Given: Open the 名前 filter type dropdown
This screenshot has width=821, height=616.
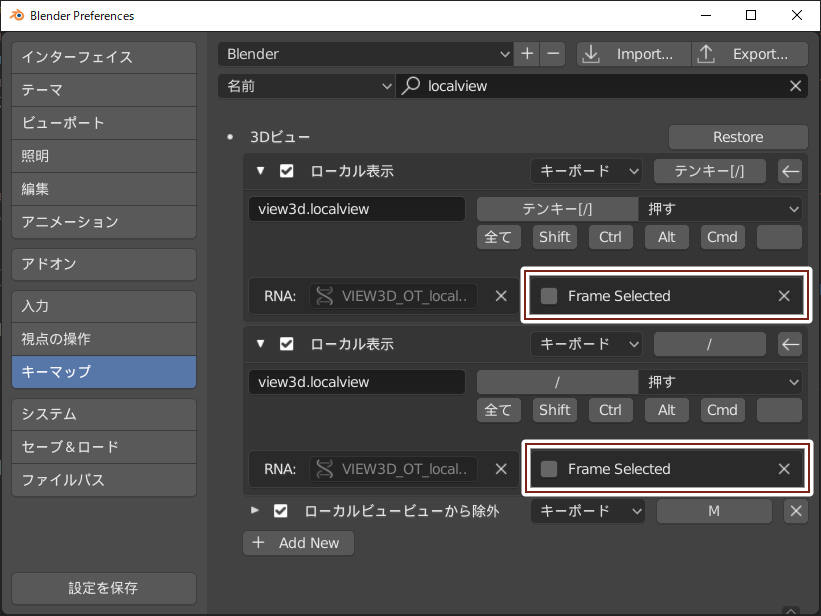Looking at the screenshot, I should [306, 86].
